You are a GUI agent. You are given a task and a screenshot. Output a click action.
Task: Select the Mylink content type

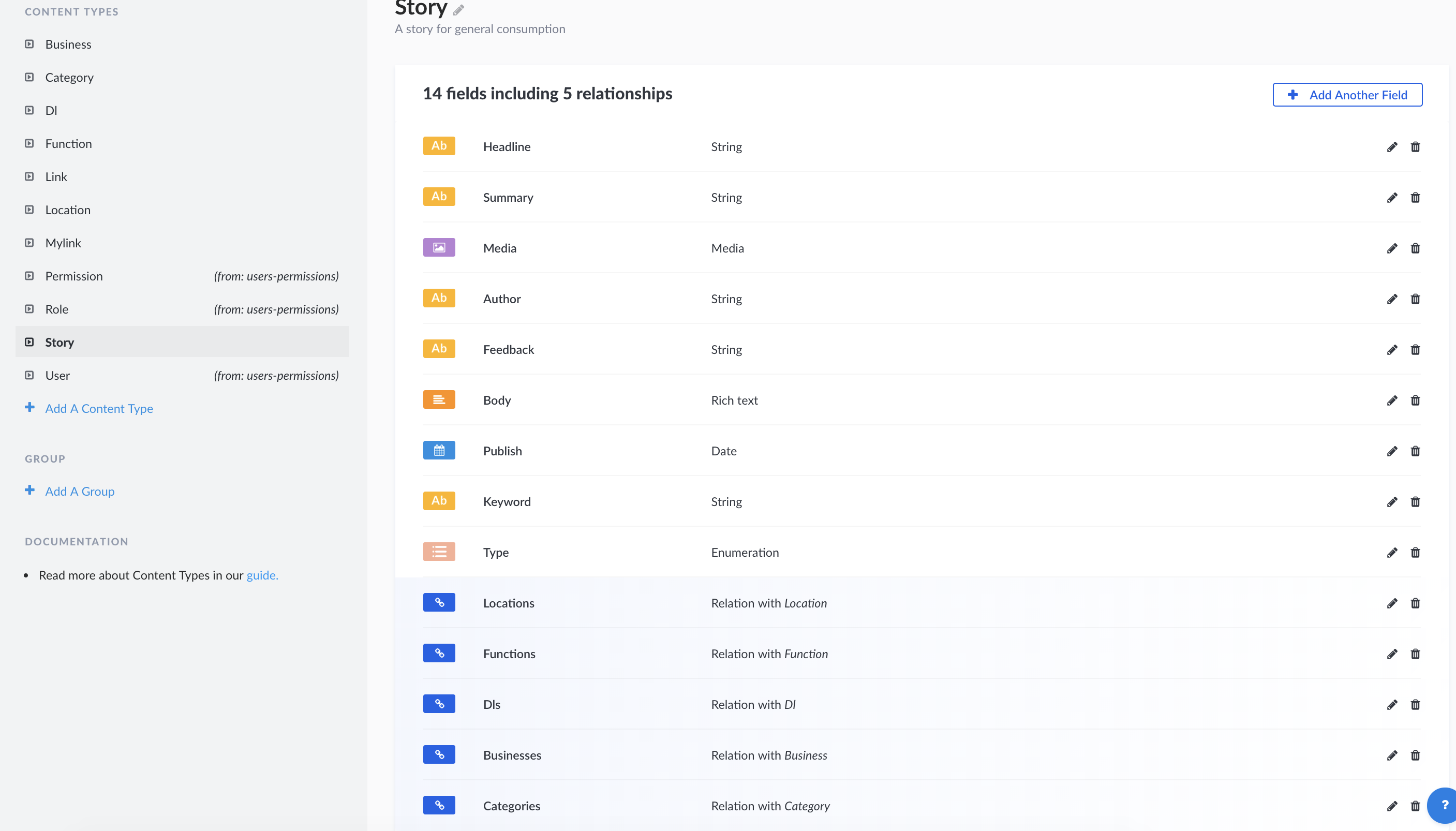point(63,243)
